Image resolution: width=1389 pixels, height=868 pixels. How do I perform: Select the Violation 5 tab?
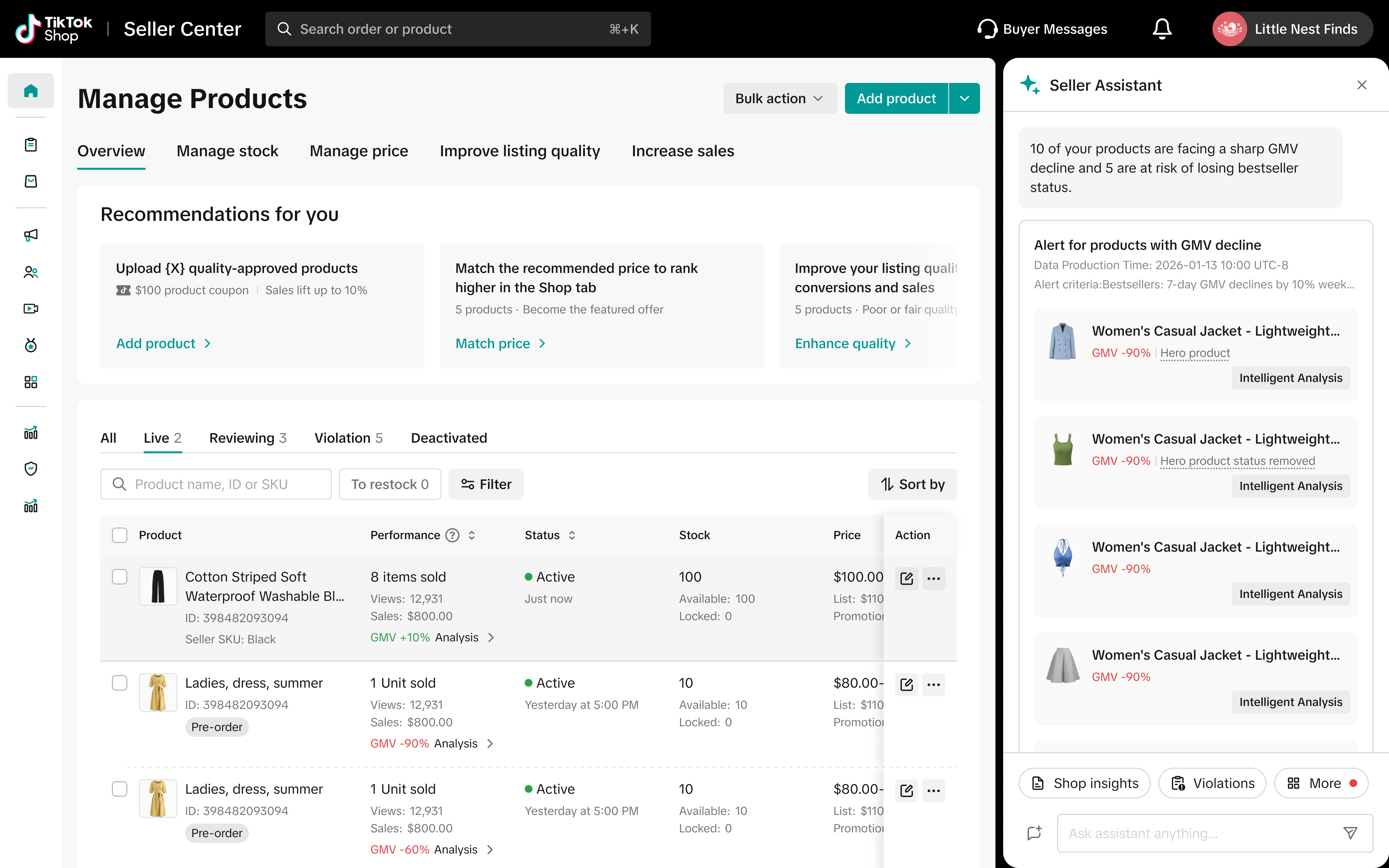348,438
